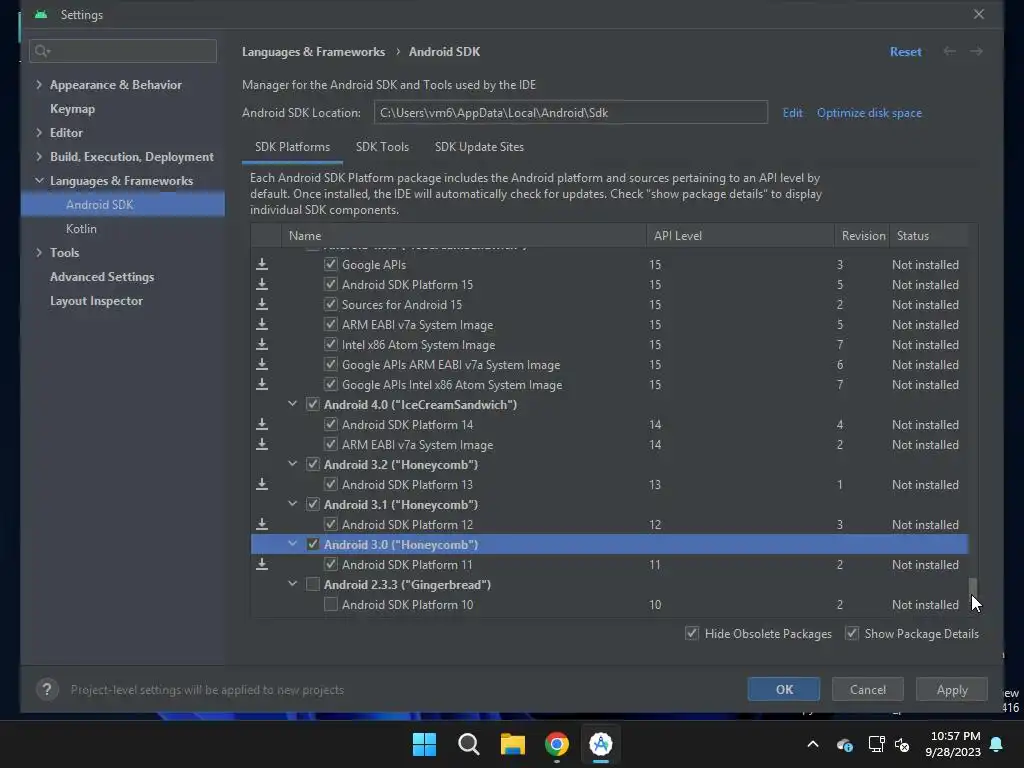The width and height of the screenshot is (1024, 768).
Task: Click download icon for Google APIs row
Action: (x=262, y=264)
